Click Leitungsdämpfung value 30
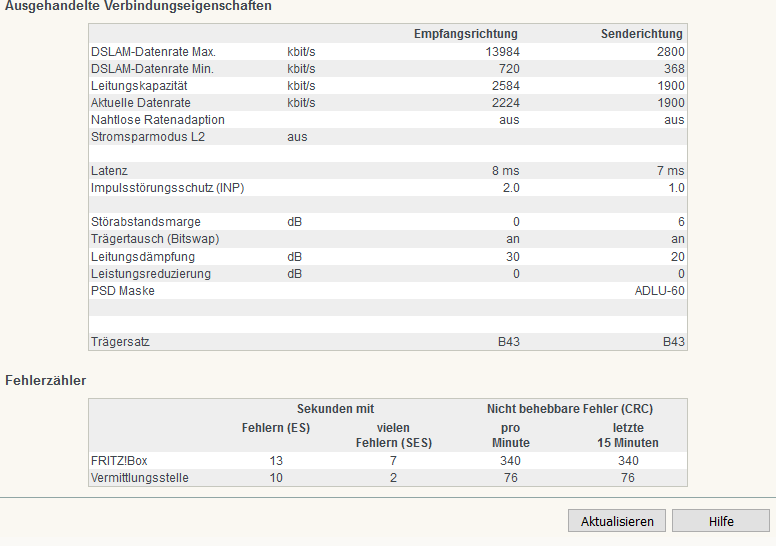The height and width of the screenshot is (546, 776). [x=513, y=257]
